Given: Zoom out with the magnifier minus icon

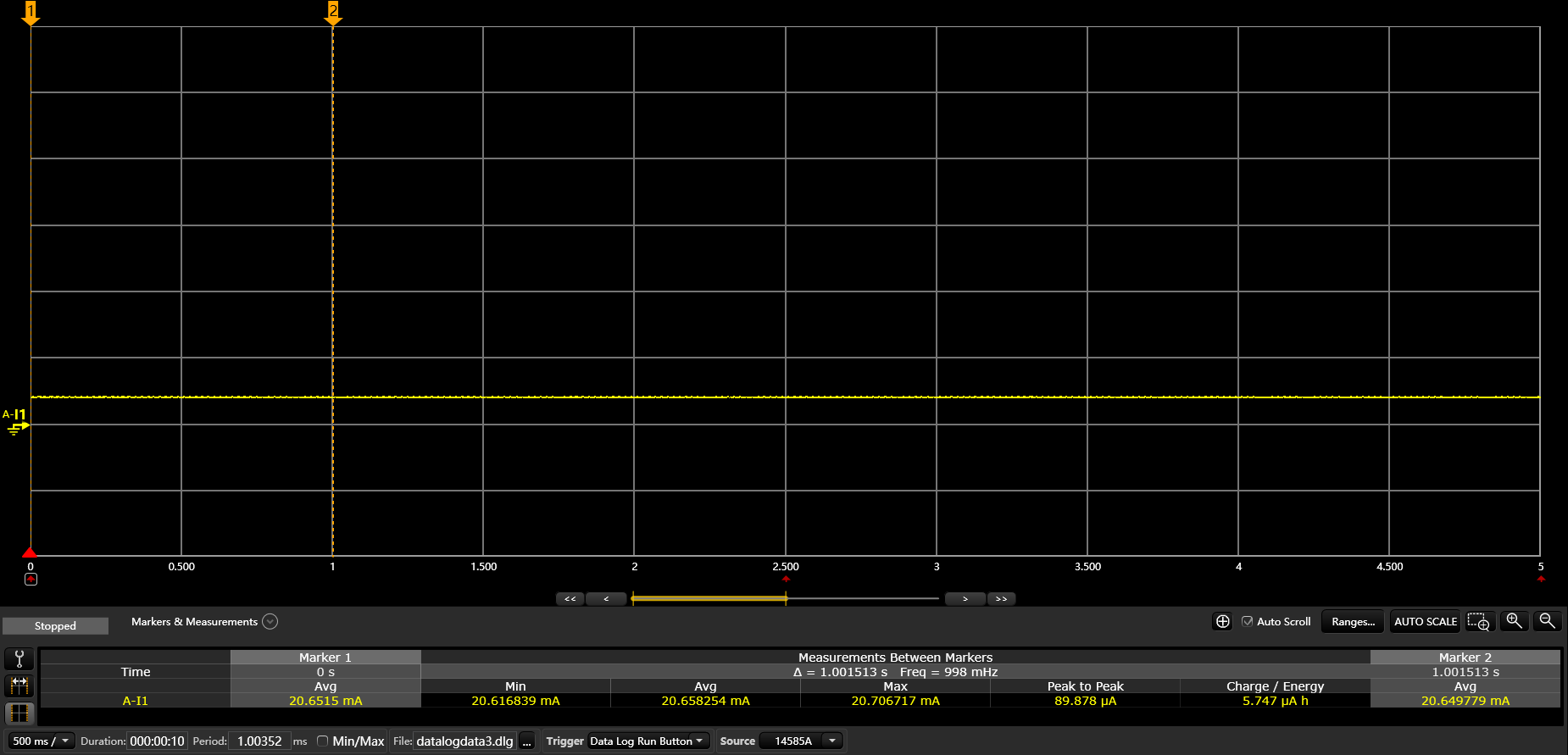Looking at the screenshot, I should 1548,621.
